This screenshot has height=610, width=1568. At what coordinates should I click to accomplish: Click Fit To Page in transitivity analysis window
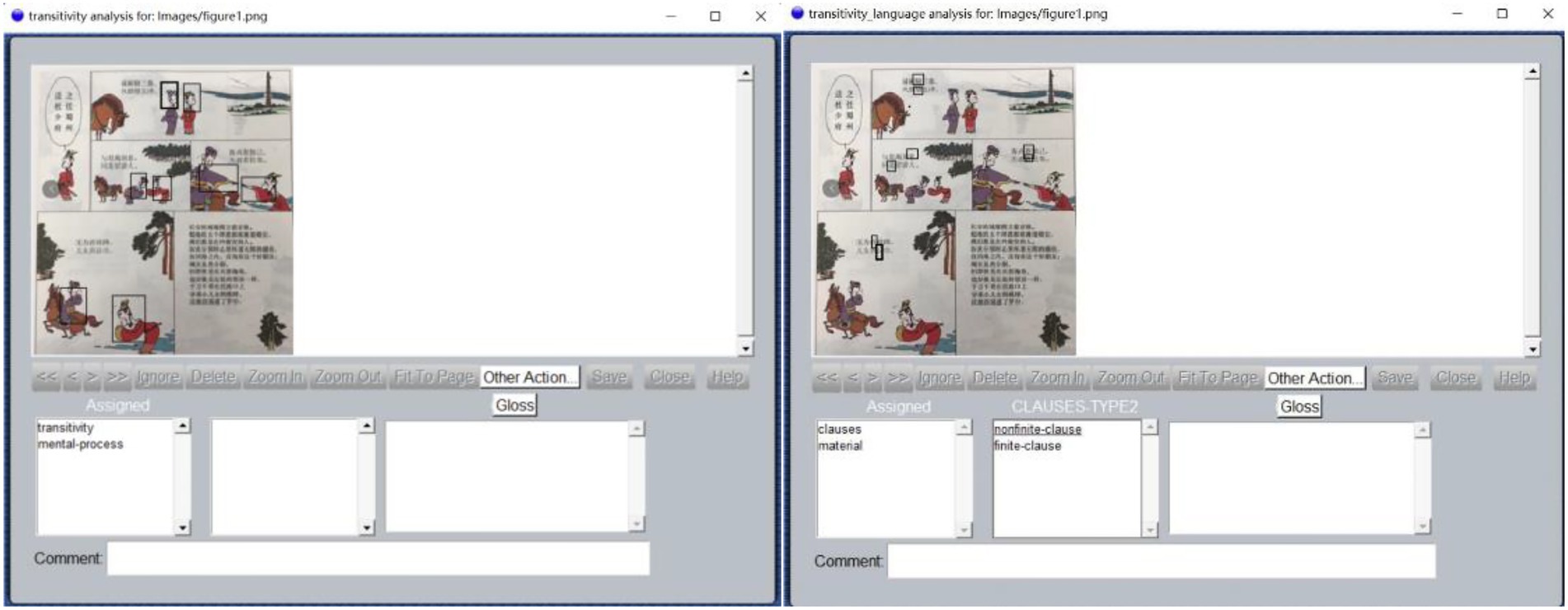coord(434,378)
